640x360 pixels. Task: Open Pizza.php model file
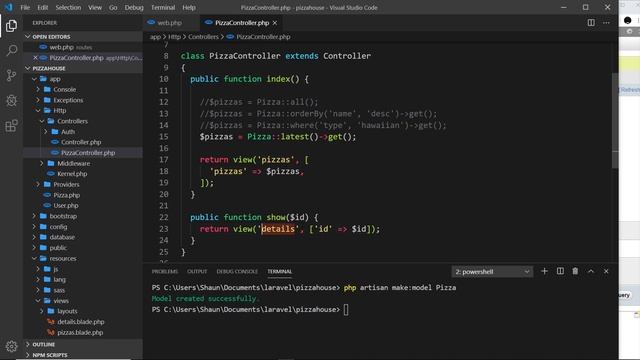(67, 195)
